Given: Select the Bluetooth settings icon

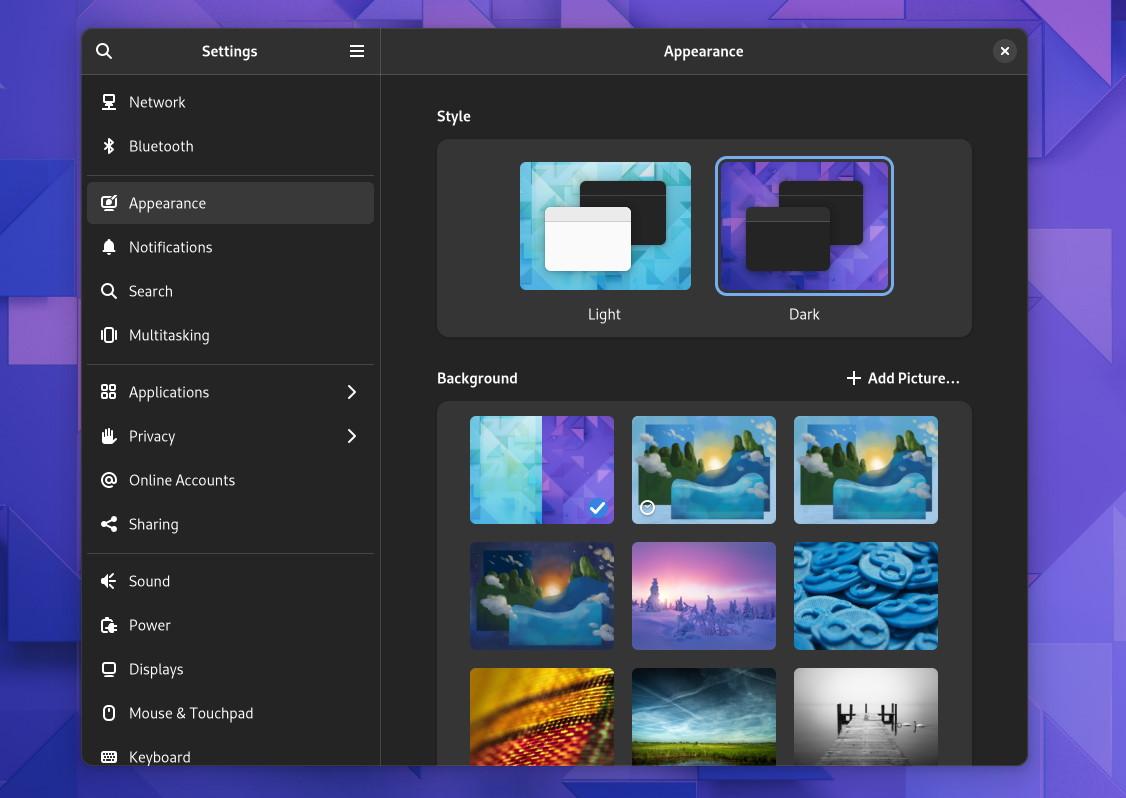Looking at the screenshot, I should point(108,146).
